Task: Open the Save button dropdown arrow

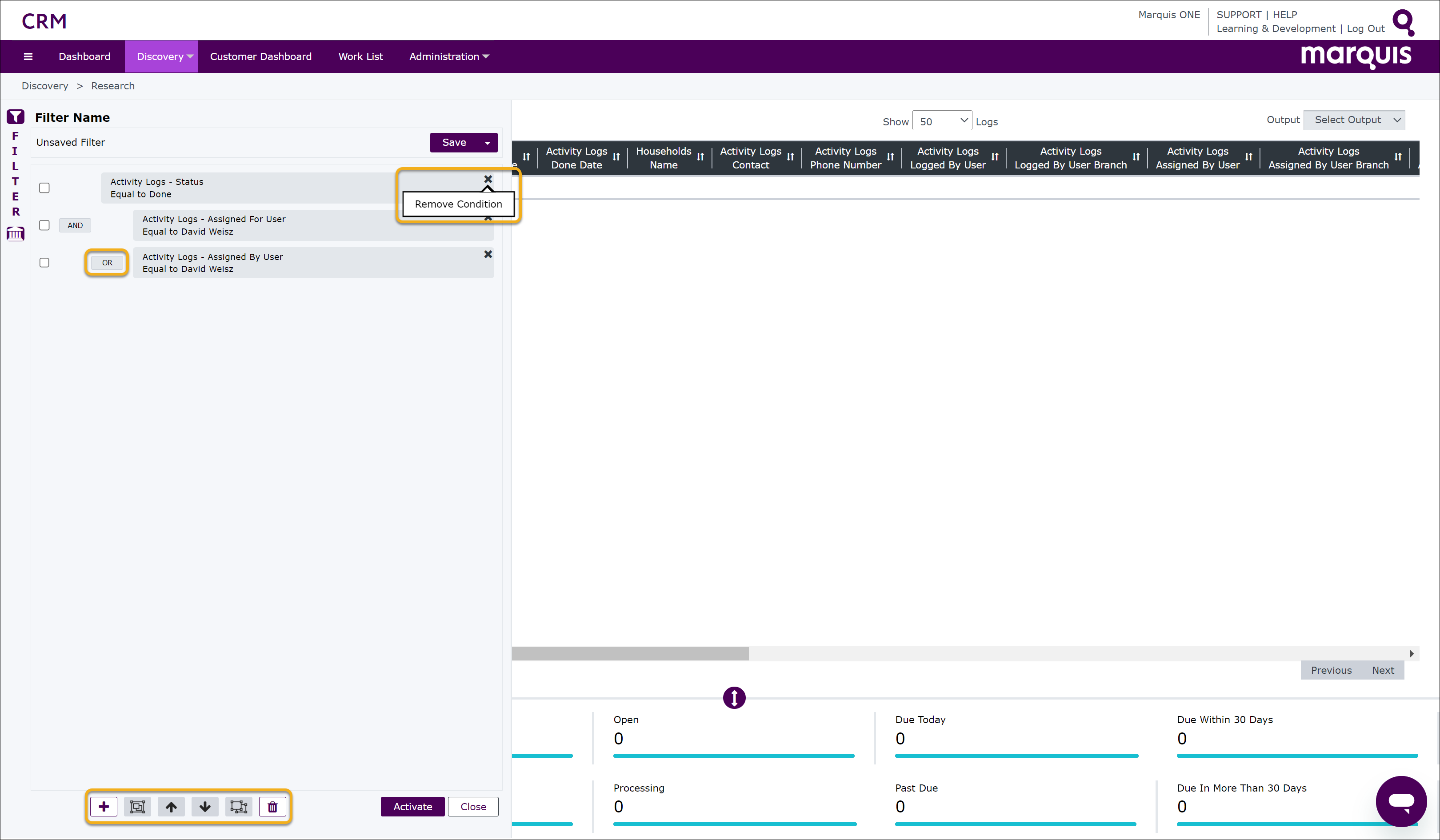Action: tap(488, 142)
